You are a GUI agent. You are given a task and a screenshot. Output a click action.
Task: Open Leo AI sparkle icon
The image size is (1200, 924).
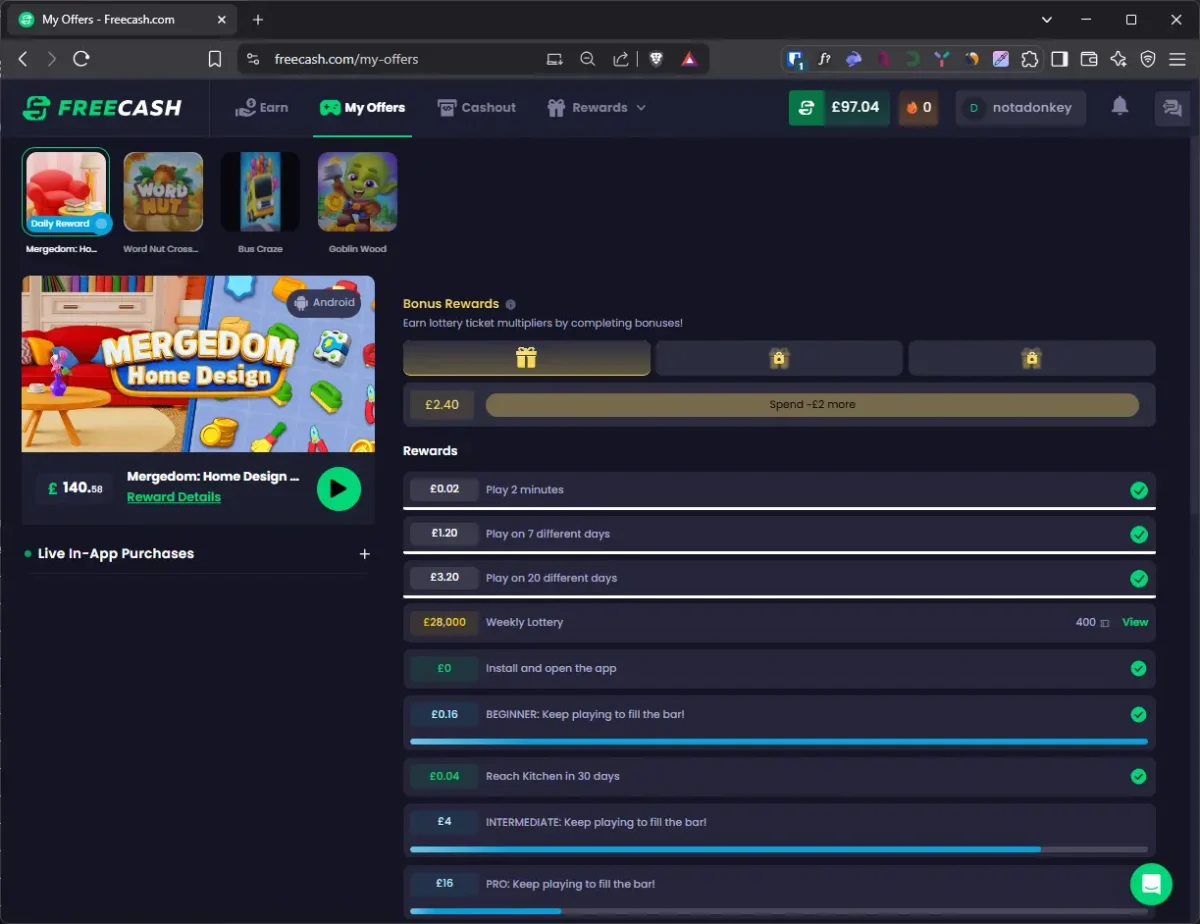[x=1119, y=59]
